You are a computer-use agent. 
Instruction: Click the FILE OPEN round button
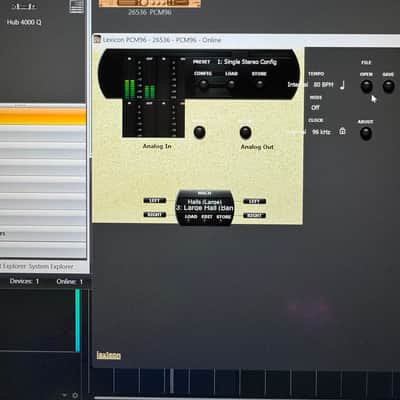click(x=367, y=86)
